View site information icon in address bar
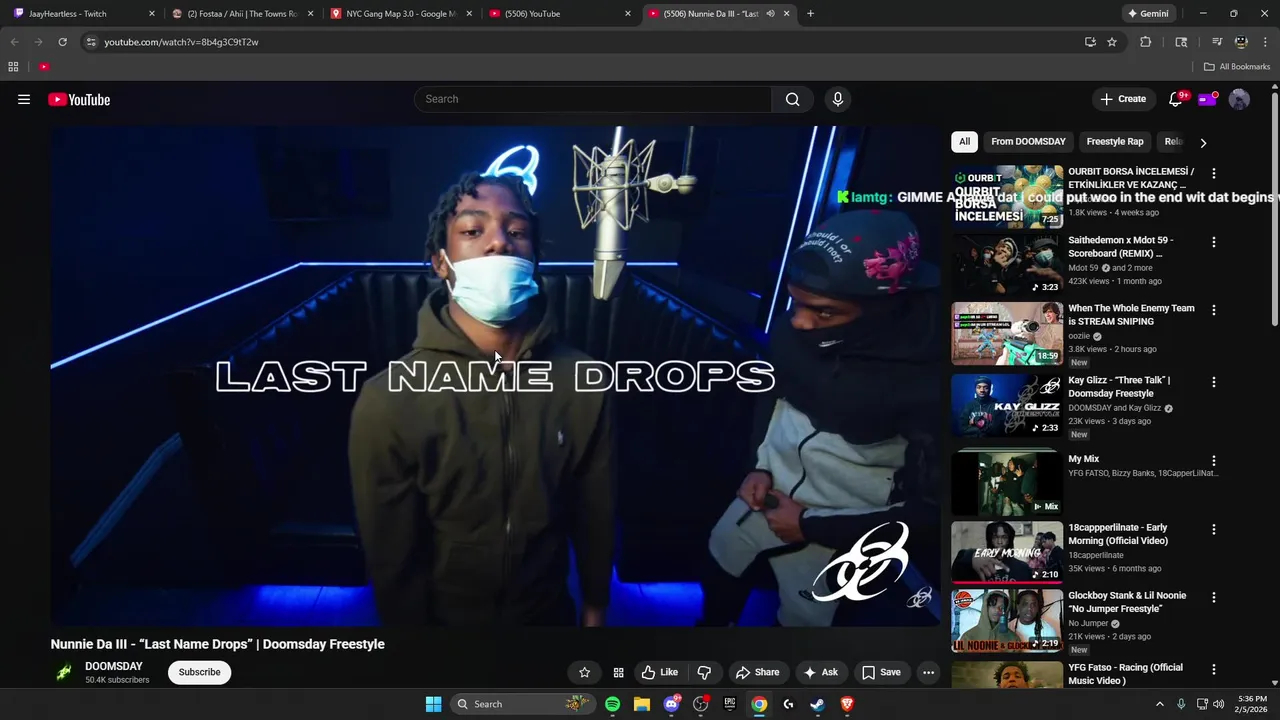 click(91, 42)
